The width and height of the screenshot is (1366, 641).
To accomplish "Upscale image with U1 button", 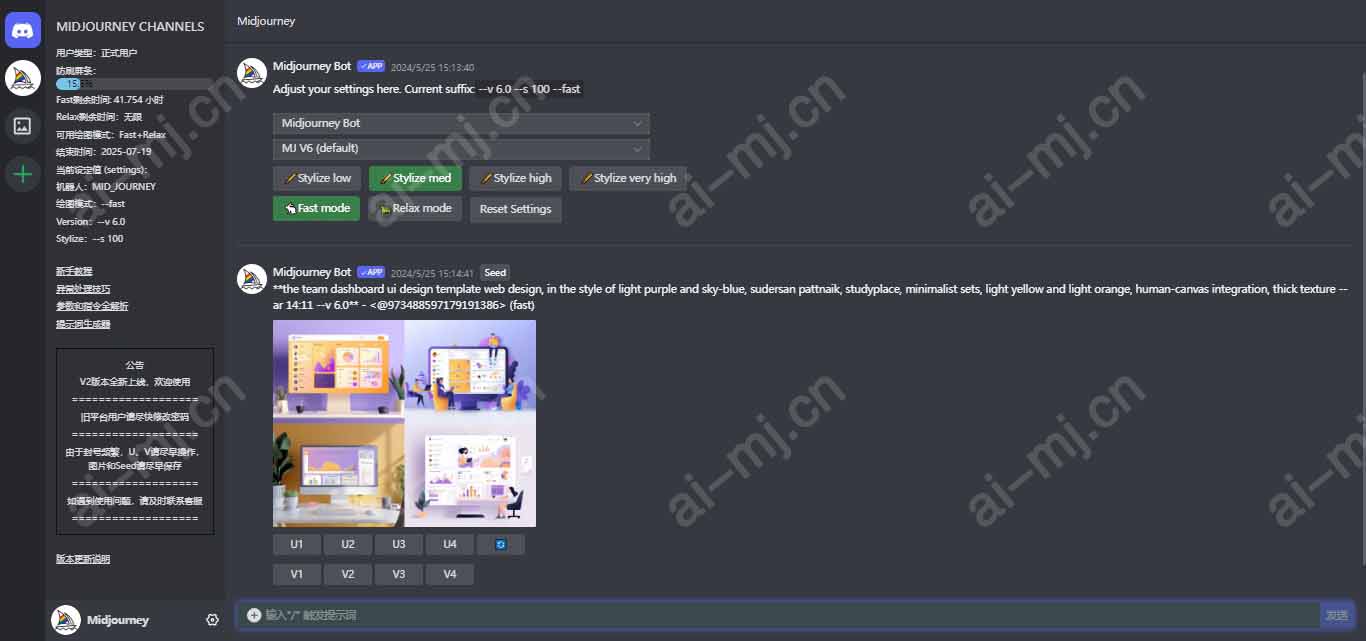I will [x=296, y=544].
